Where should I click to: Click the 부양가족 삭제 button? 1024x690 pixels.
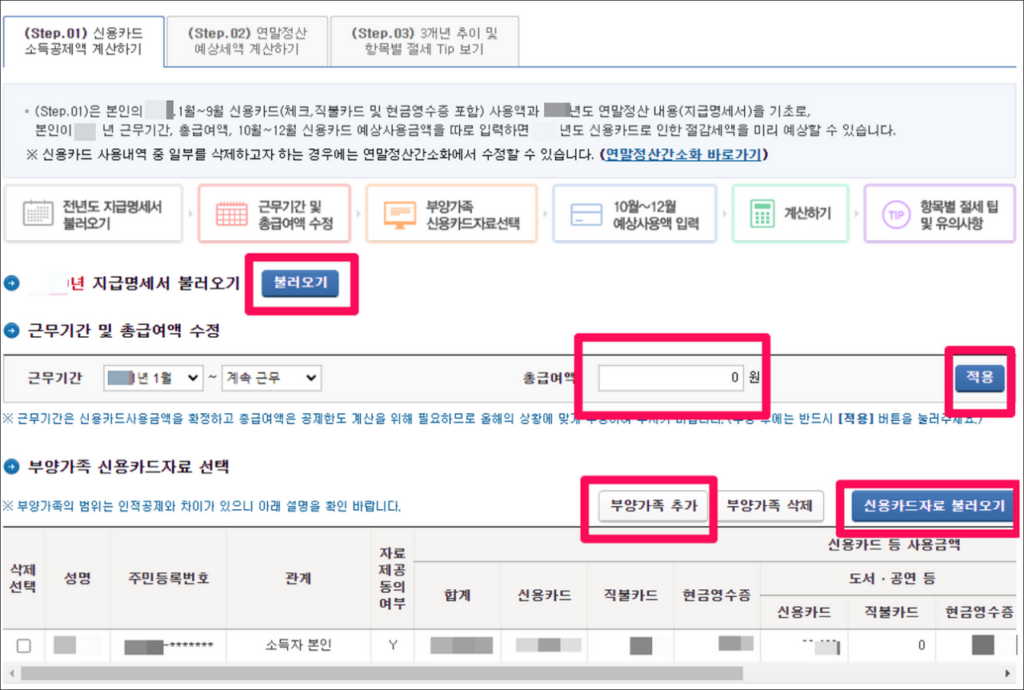coord(769,506)
